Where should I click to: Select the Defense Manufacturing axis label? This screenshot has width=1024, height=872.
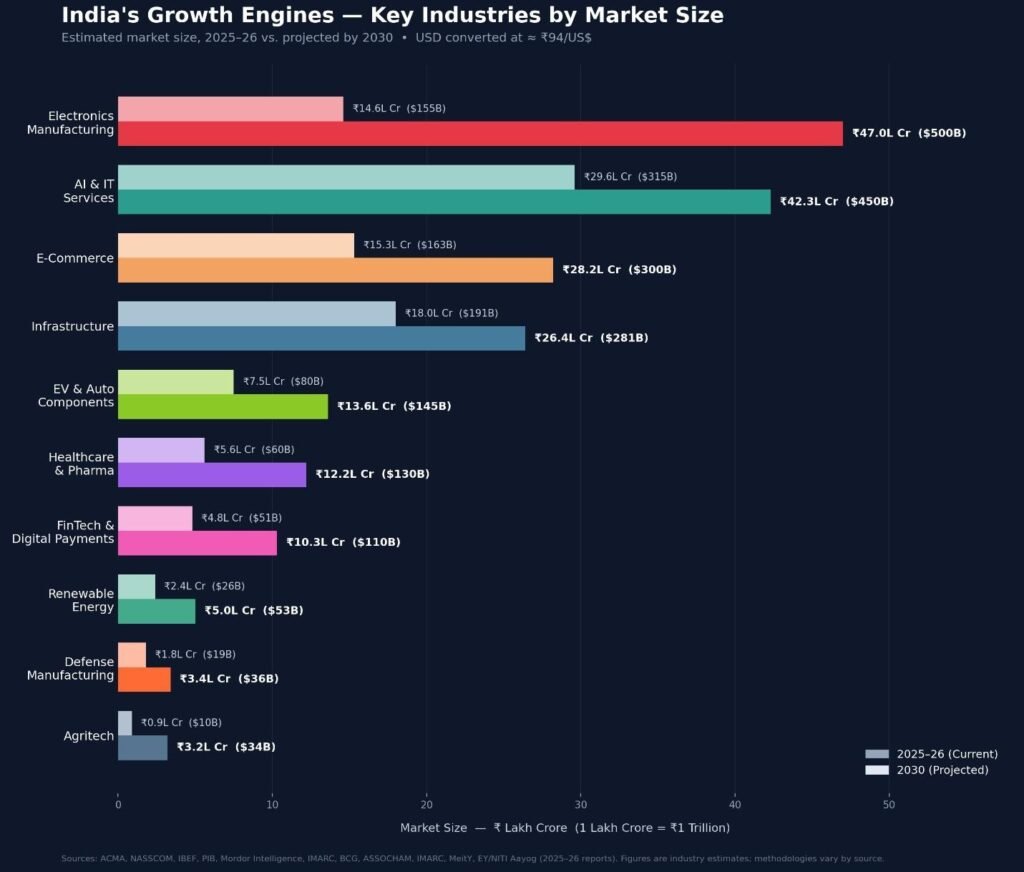click(71, 668)
